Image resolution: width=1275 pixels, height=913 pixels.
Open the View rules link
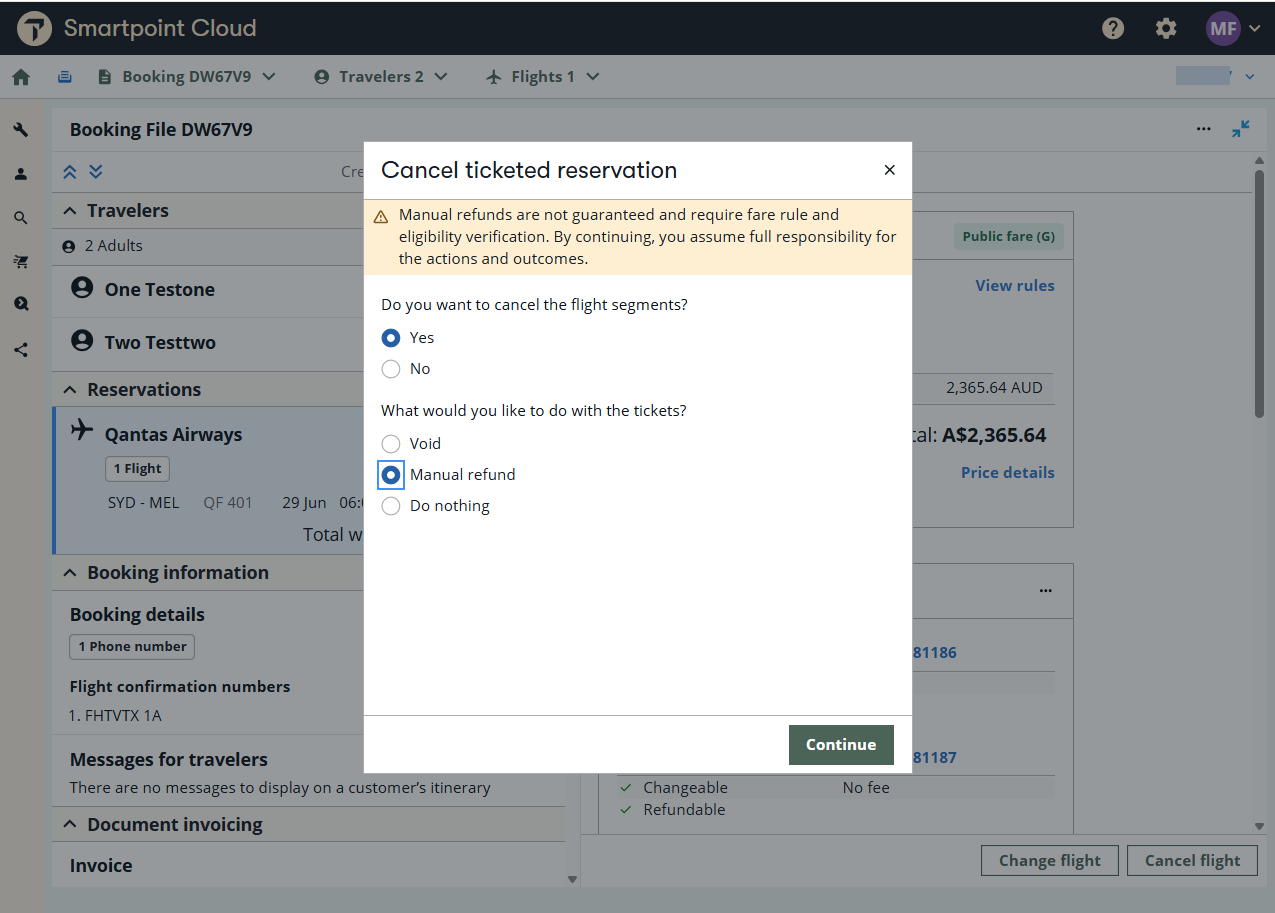[x=1014, y=286]
